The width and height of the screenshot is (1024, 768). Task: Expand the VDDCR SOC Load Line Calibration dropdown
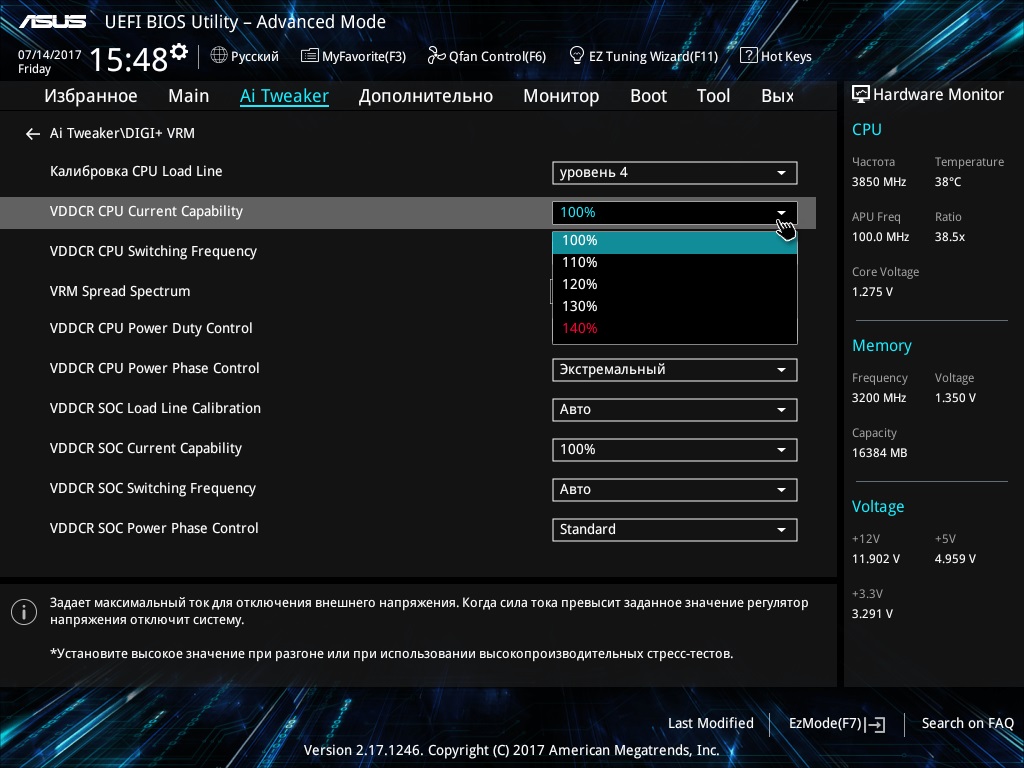675,409
